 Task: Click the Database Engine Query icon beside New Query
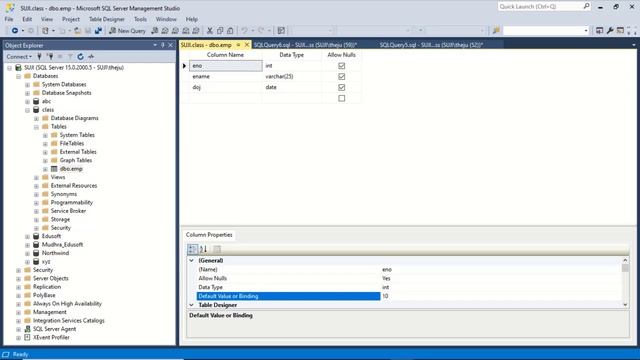[155, 31]
